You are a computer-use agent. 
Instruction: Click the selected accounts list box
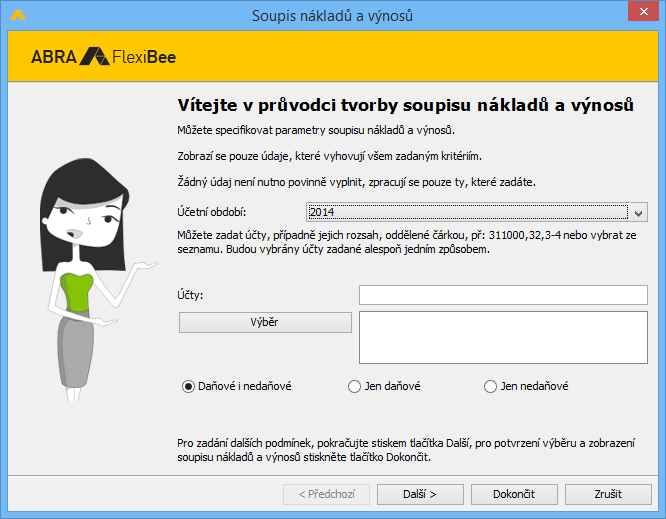pos(503,337)
